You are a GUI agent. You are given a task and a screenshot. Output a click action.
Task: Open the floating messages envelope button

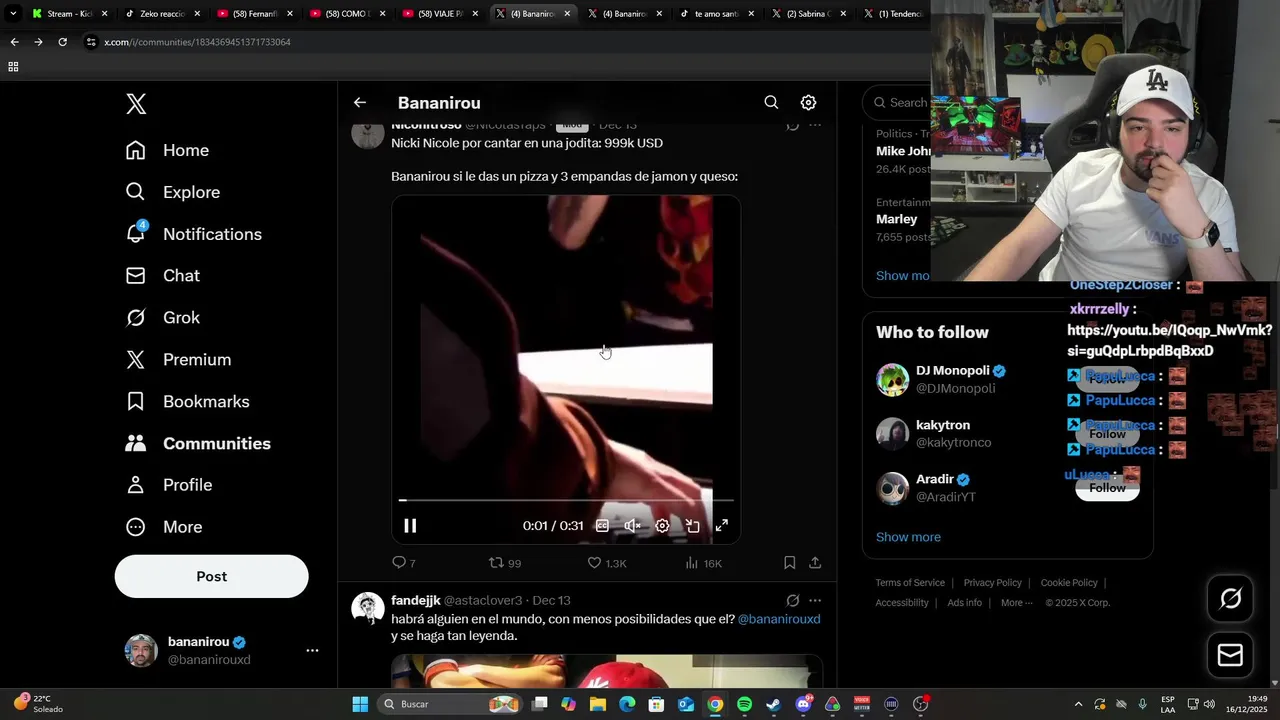(x=1230, y=655)
